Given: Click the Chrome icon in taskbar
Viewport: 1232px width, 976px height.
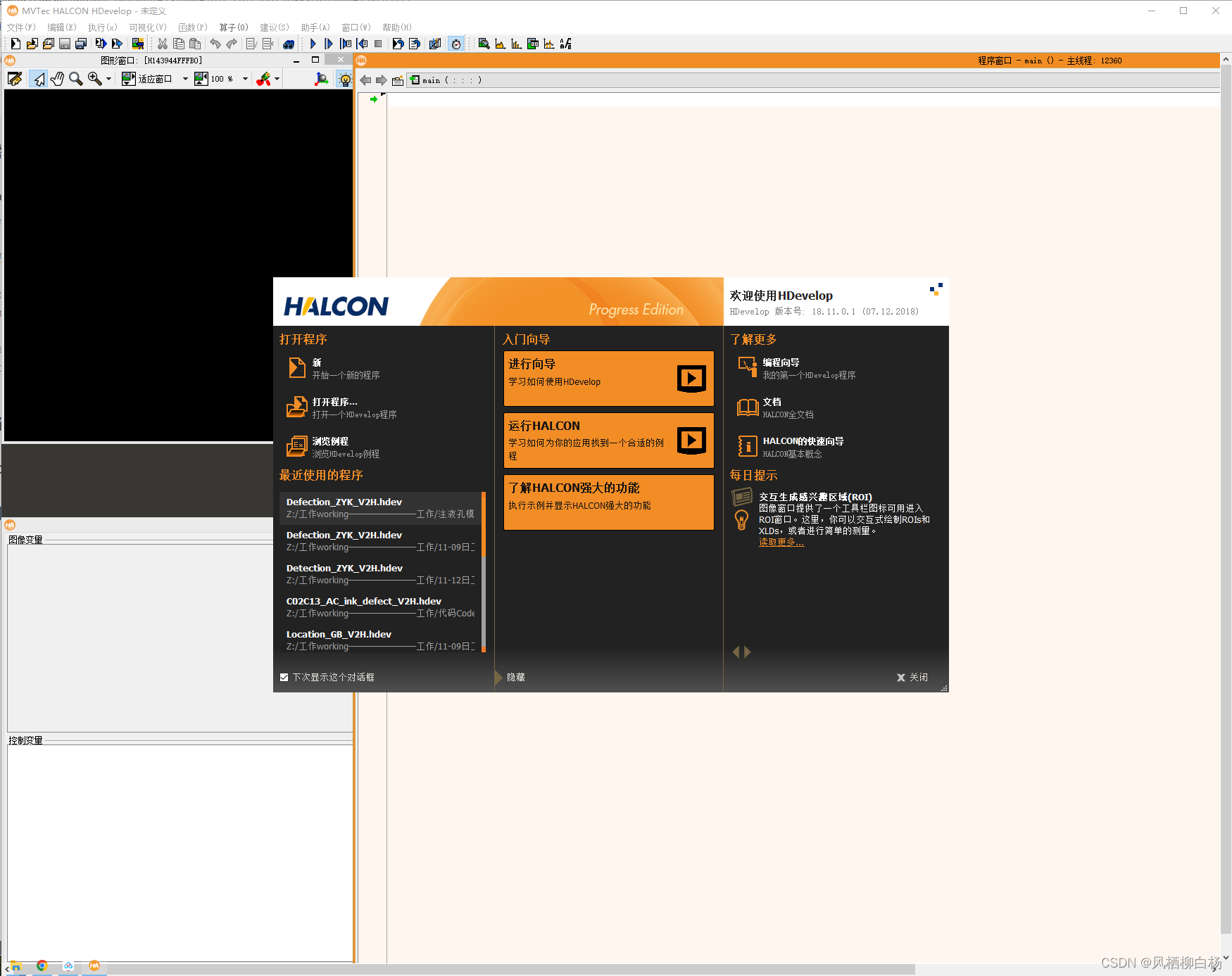Looking at the screenshot, I should click(42, 966).
